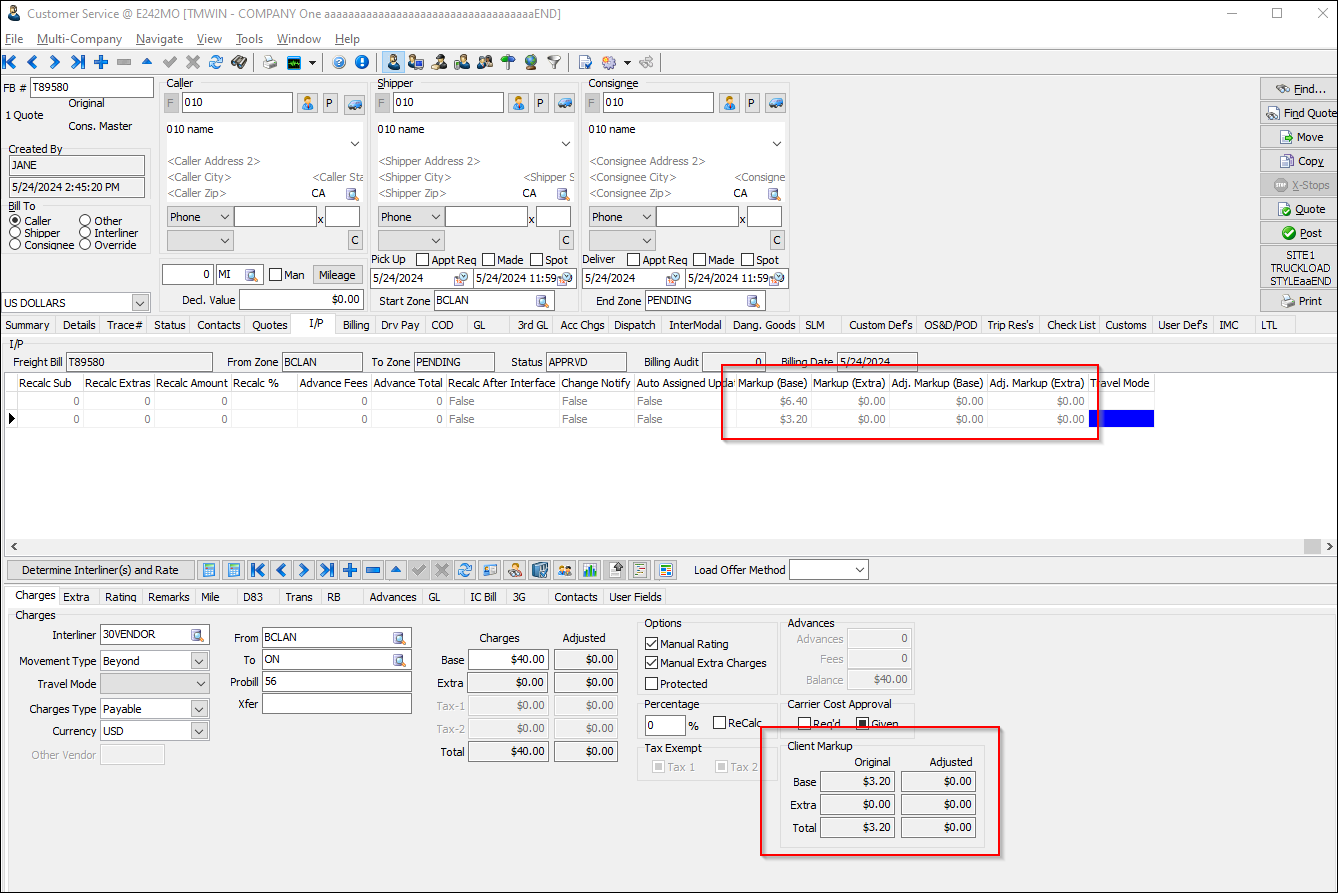Open the Travel Mode dropdown
Screen dimensions: 1338x893
point(199,685)
